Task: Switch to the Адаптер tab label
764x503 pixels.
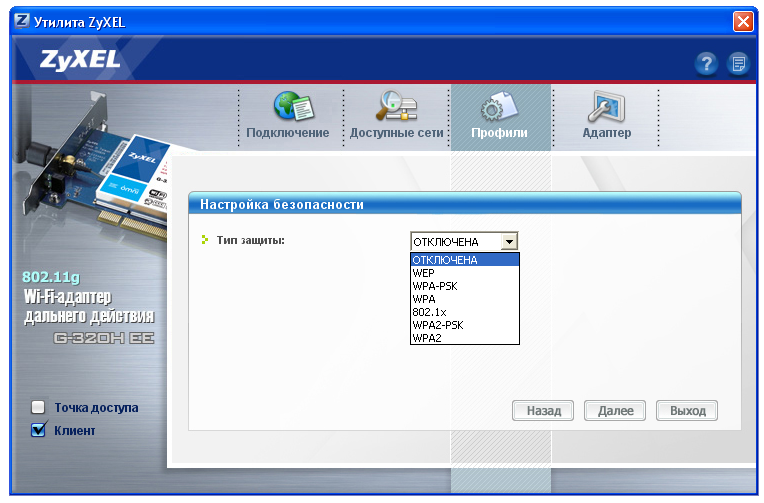Action: (607, 133)
